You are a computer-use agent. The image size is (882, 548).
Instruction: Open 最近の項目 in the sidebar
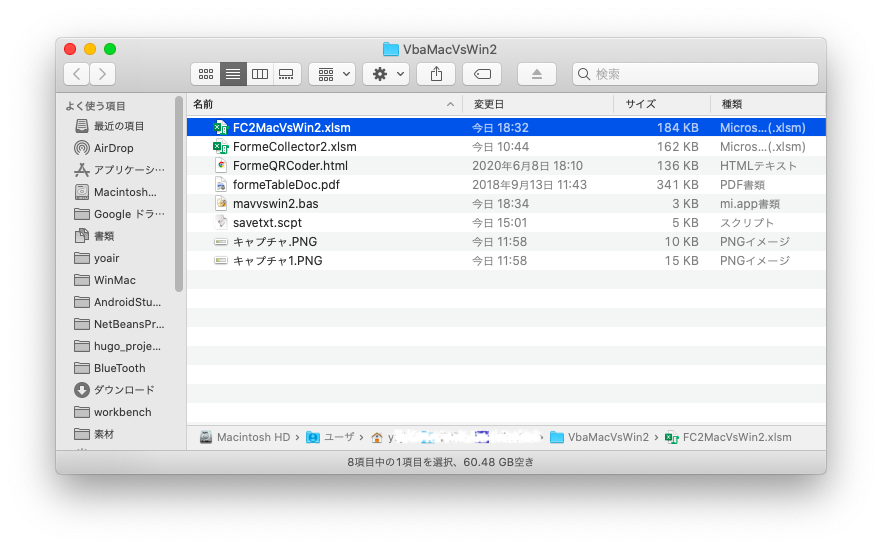118,126
